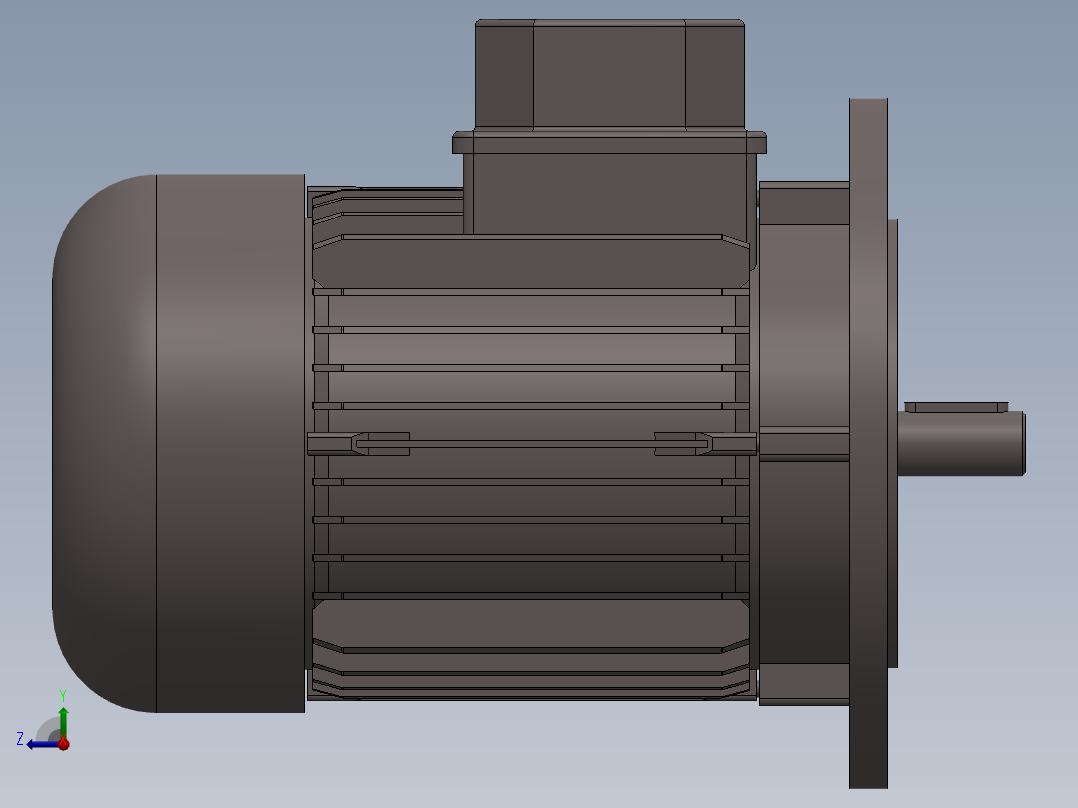Select the wide bottom pad of stator housing

(x=531, y=624)
